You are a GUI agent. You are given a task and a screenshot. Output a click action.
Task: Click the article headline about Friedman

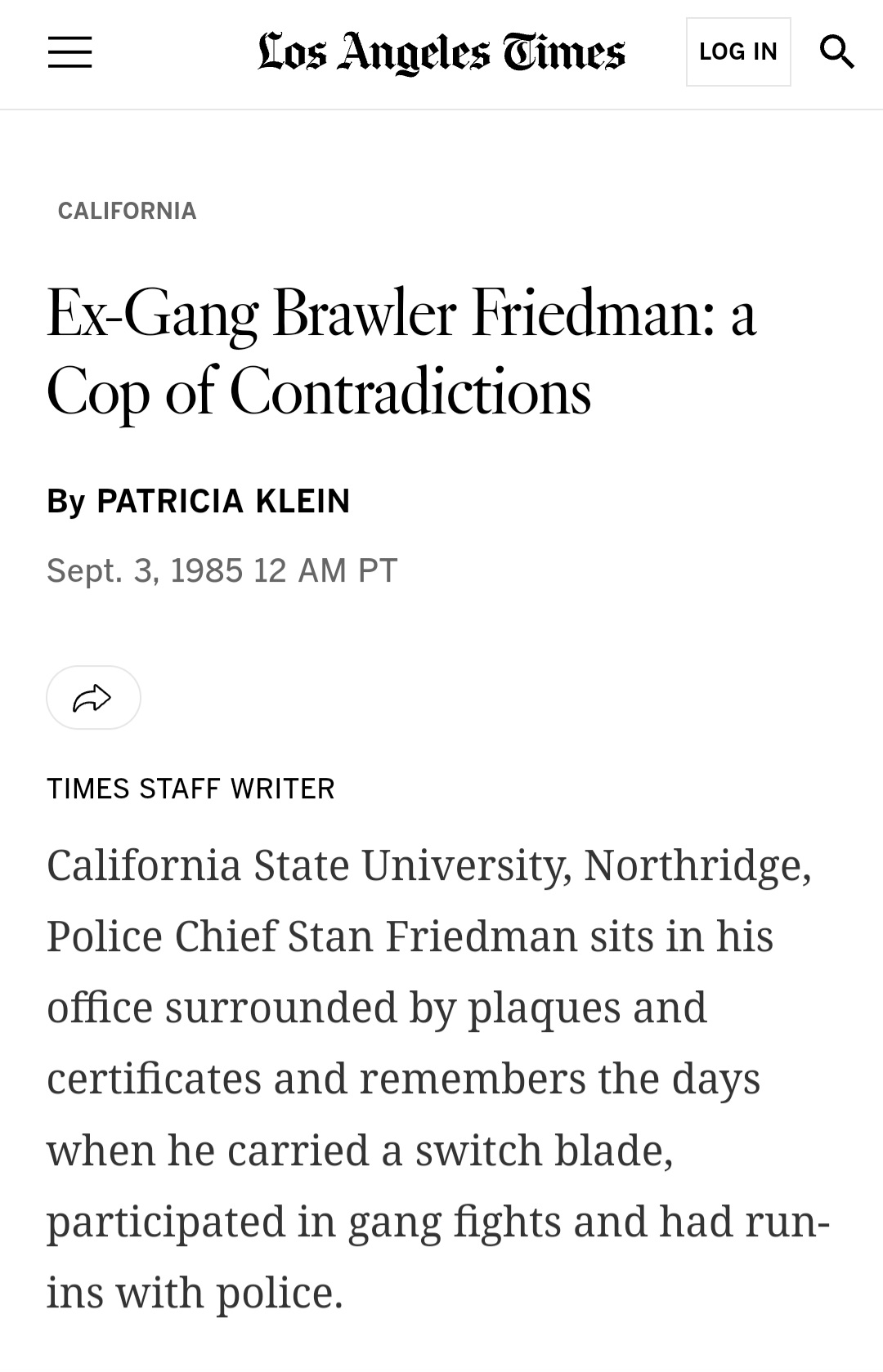pos(401,351)
